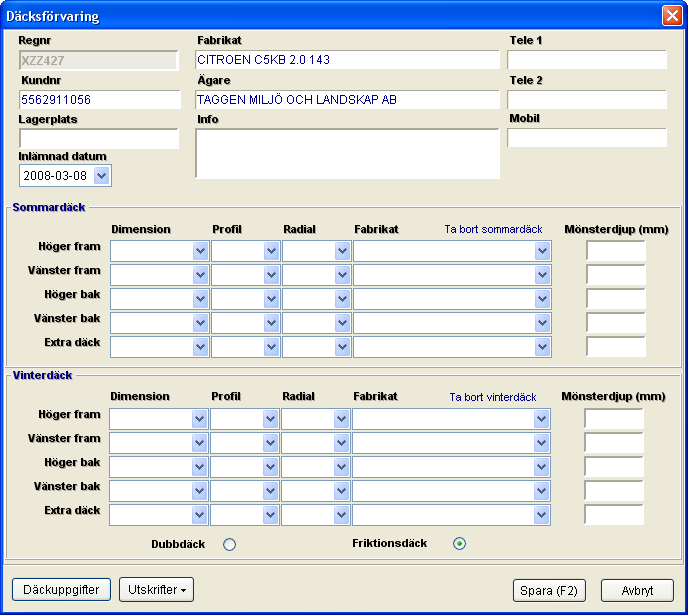Close the Däcksförvaring window
The image size is (688, 615).
[672, 16]
